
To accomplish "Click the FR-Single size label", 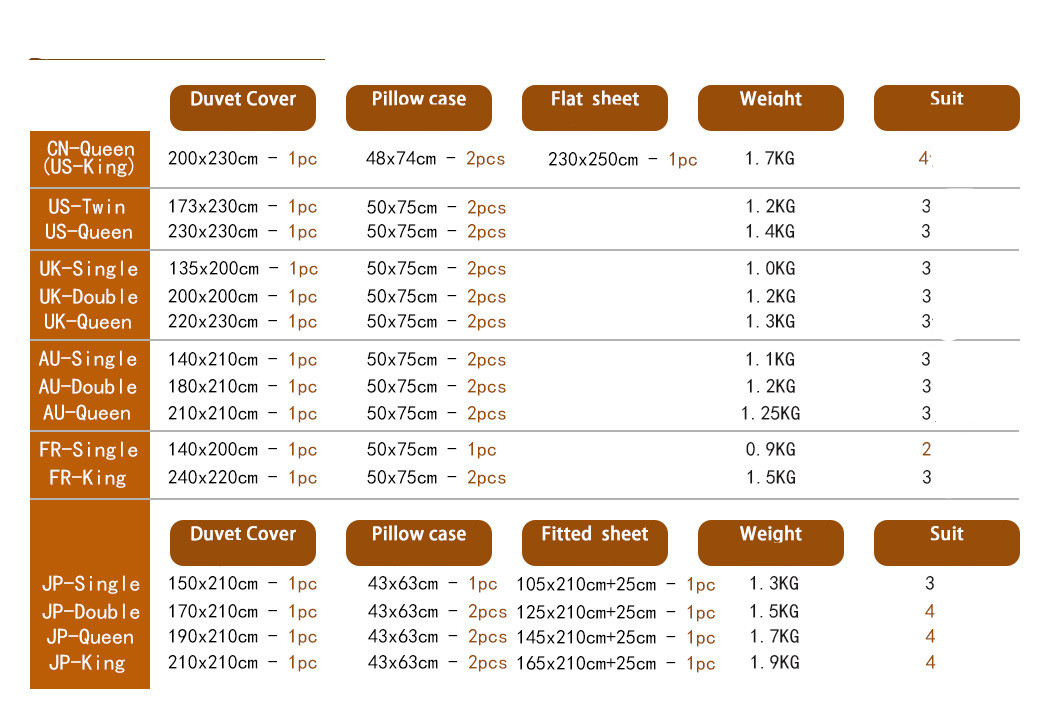I will point(89,450).
